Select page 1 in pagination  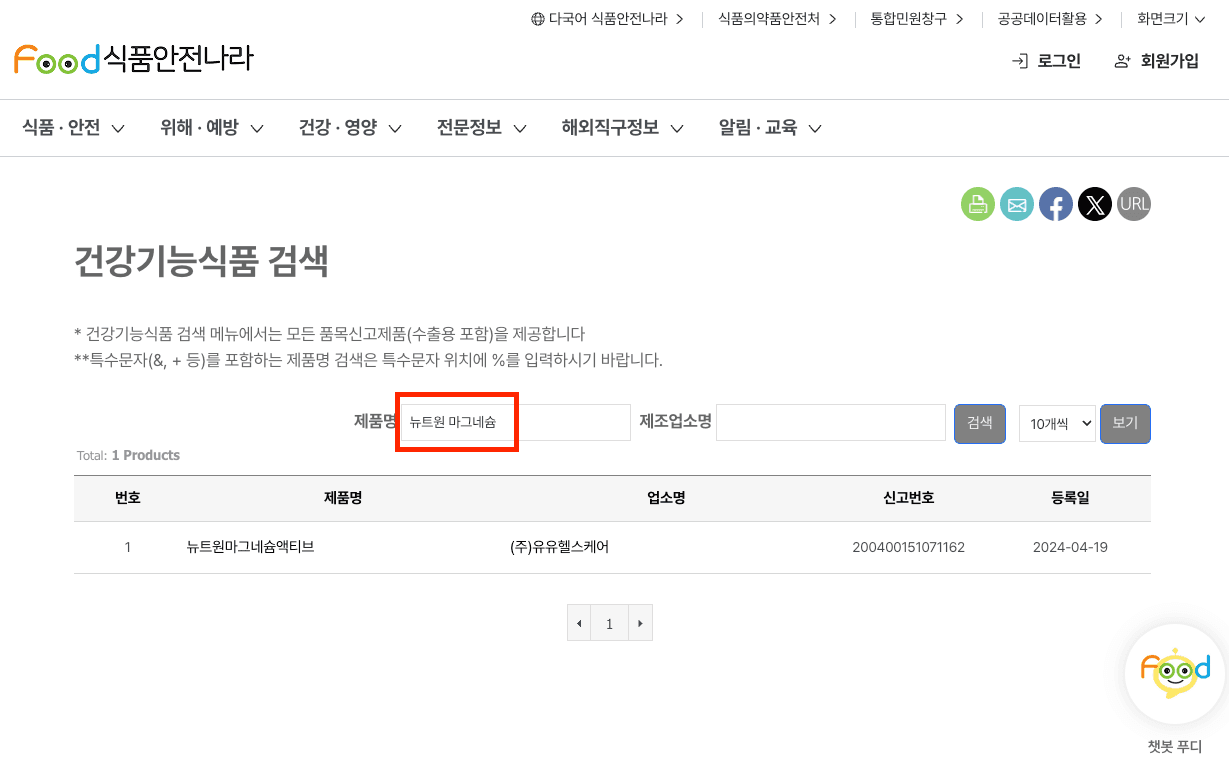click(609, 623)
